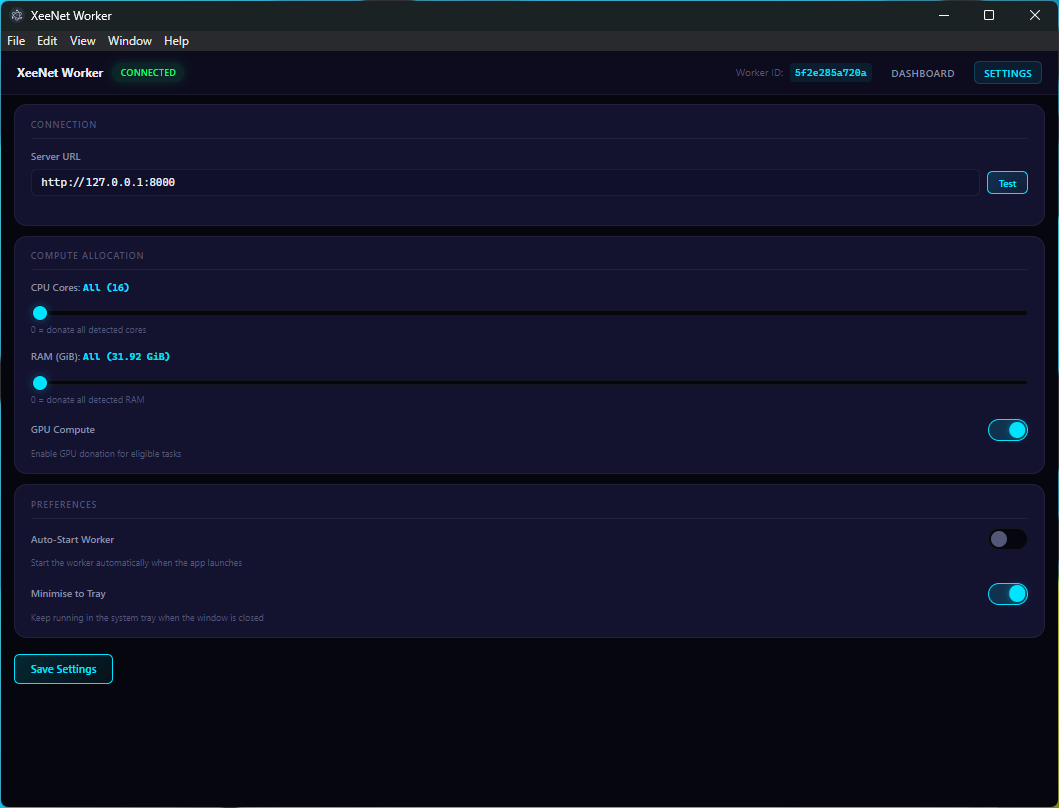Image resolution: width=1059 pixels, height=808 pixels.
Task: Click the XeeNet app icon in title bar
Action: coord(17,15)
